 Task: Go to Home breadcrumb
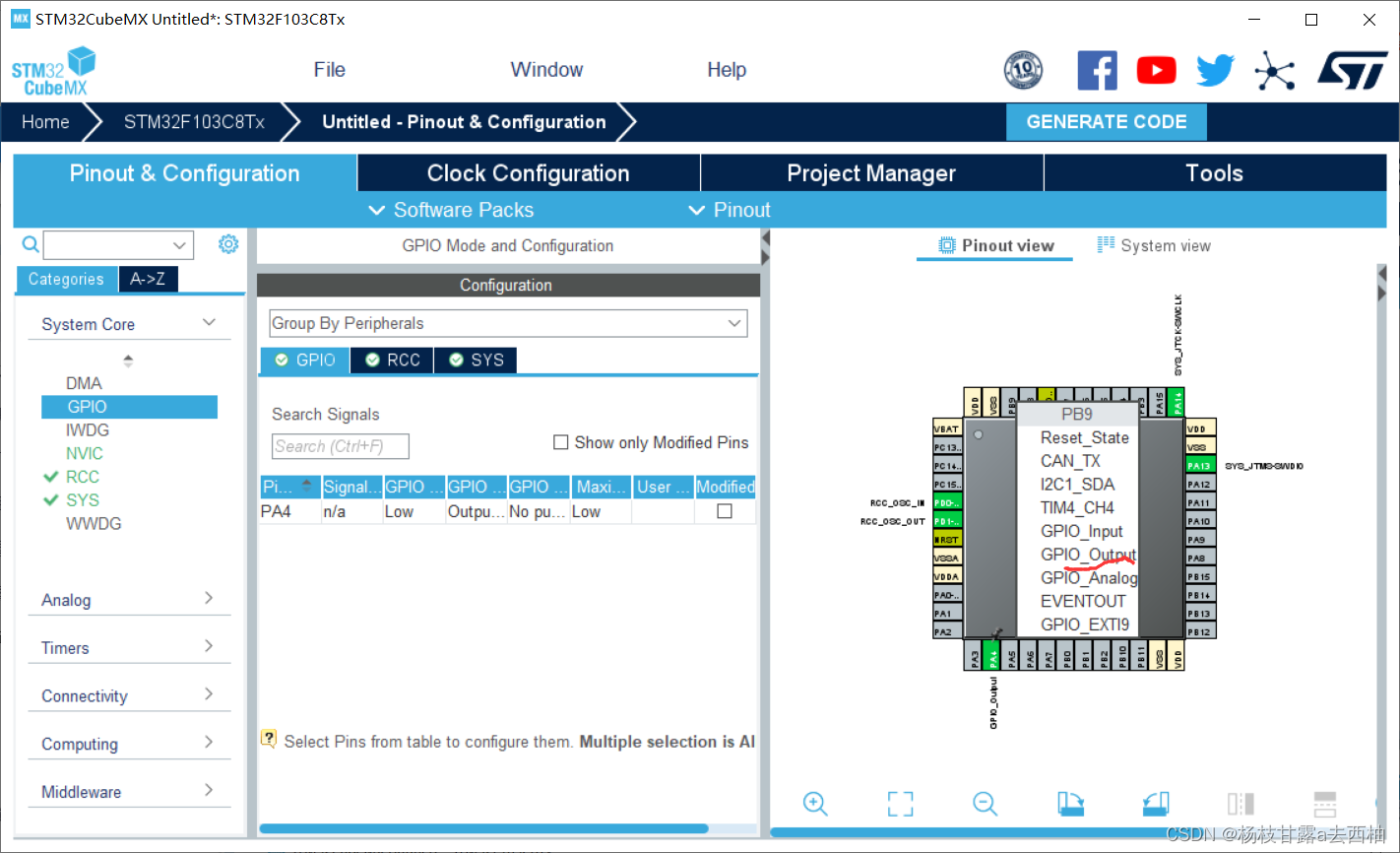pos(45,122)
